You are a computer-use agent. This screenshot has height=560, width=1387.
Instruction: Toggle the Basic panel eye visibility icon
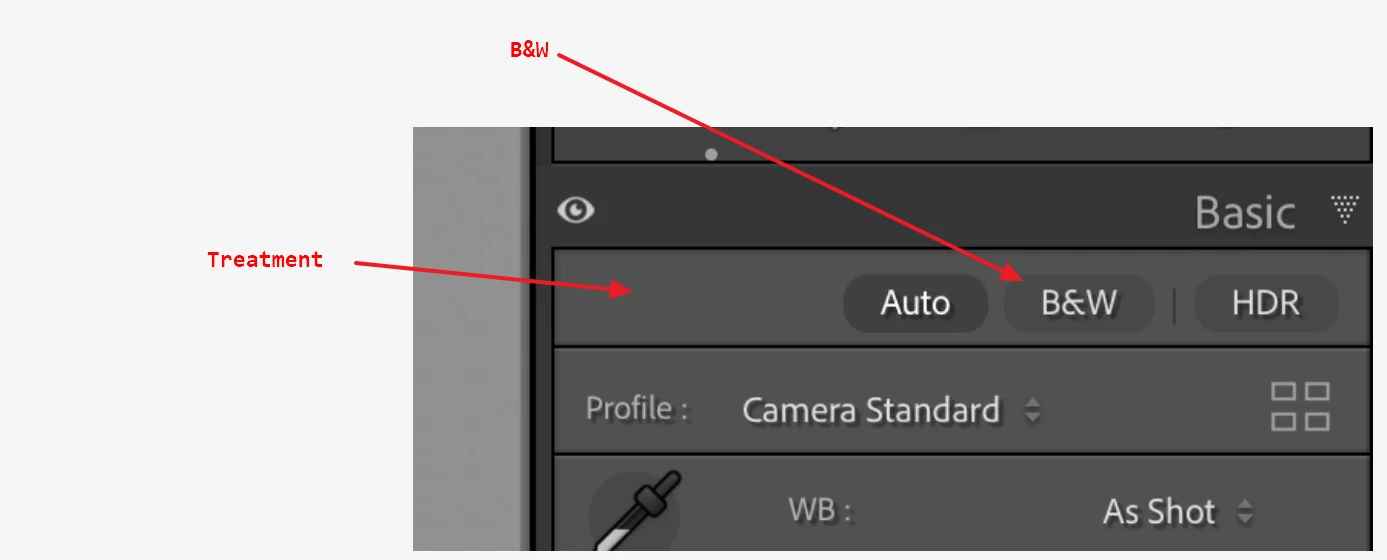pyautogui.click(x=576, y=211)
